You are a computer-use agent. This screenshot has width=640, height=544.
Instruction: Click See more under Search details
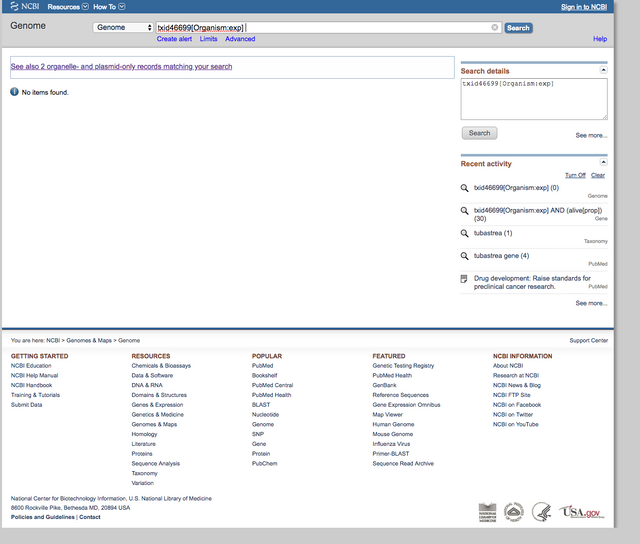[591, 135]
